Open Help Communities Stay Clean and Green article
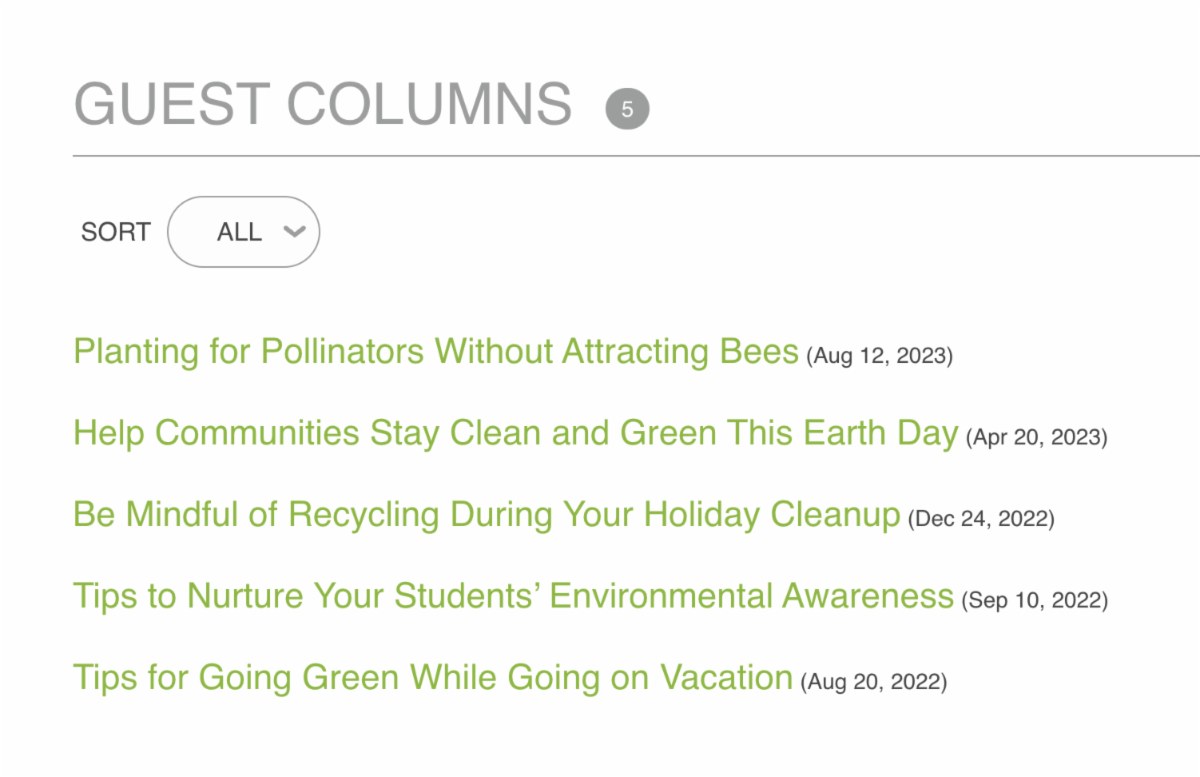 click(x=515, y=434)
